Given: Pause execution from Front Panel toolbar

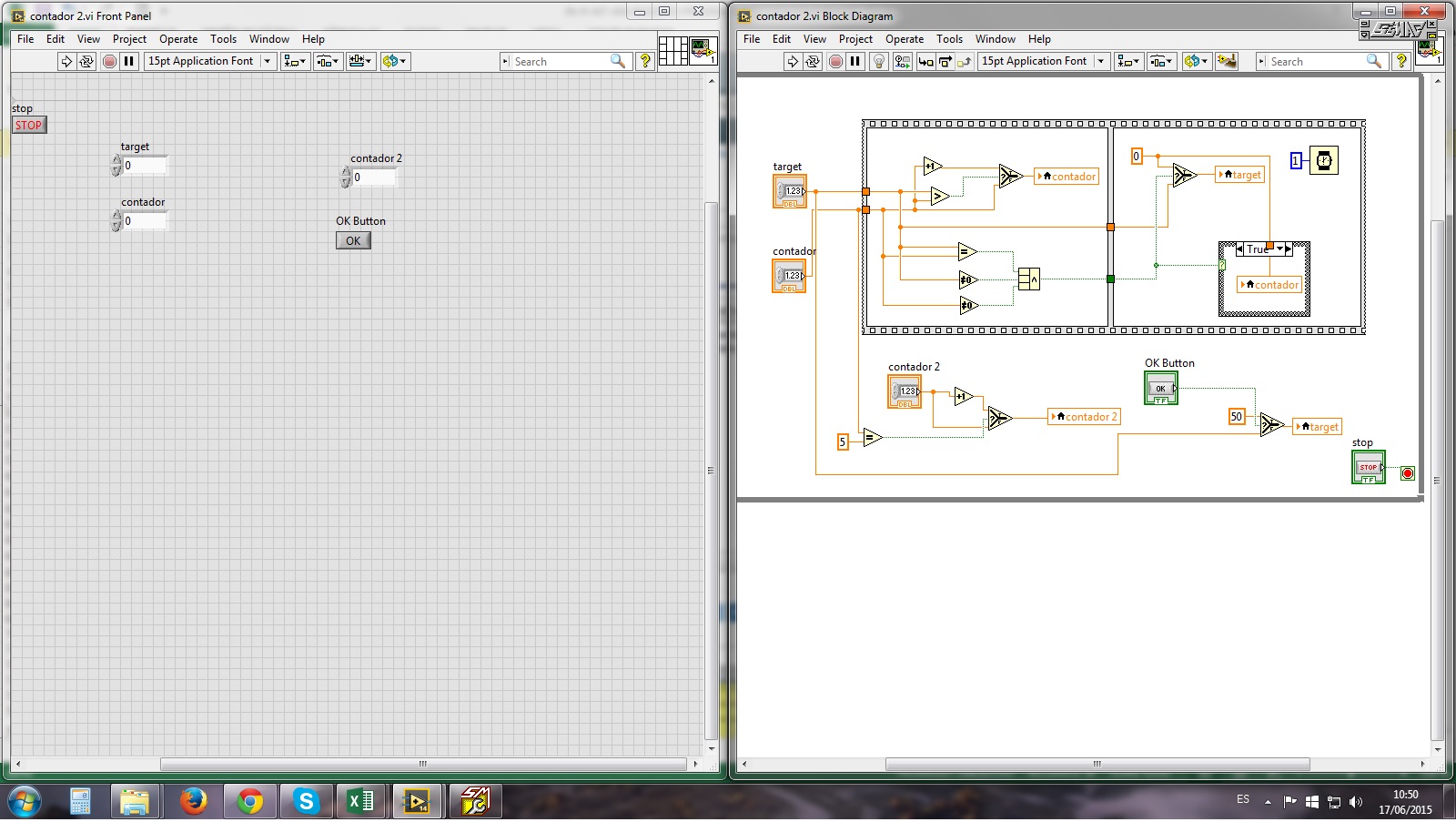Looking at the screenshot, I should point(129,61).
